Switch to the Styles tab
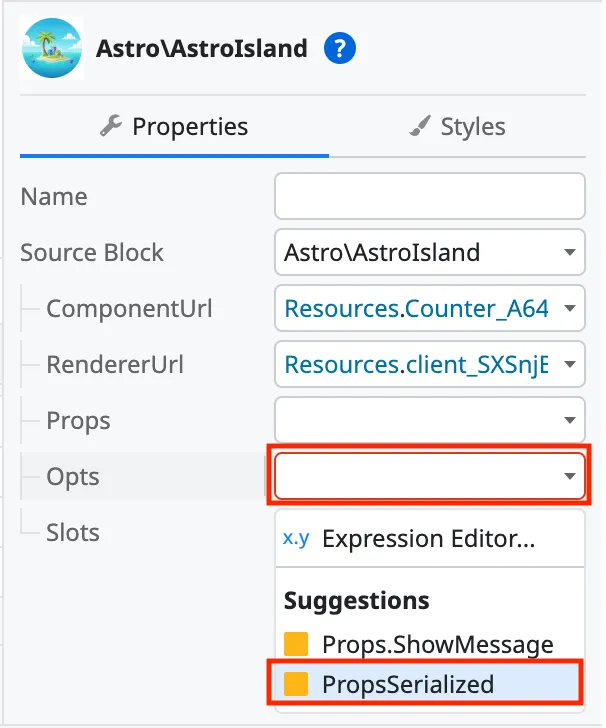 [x=458, y=127]
